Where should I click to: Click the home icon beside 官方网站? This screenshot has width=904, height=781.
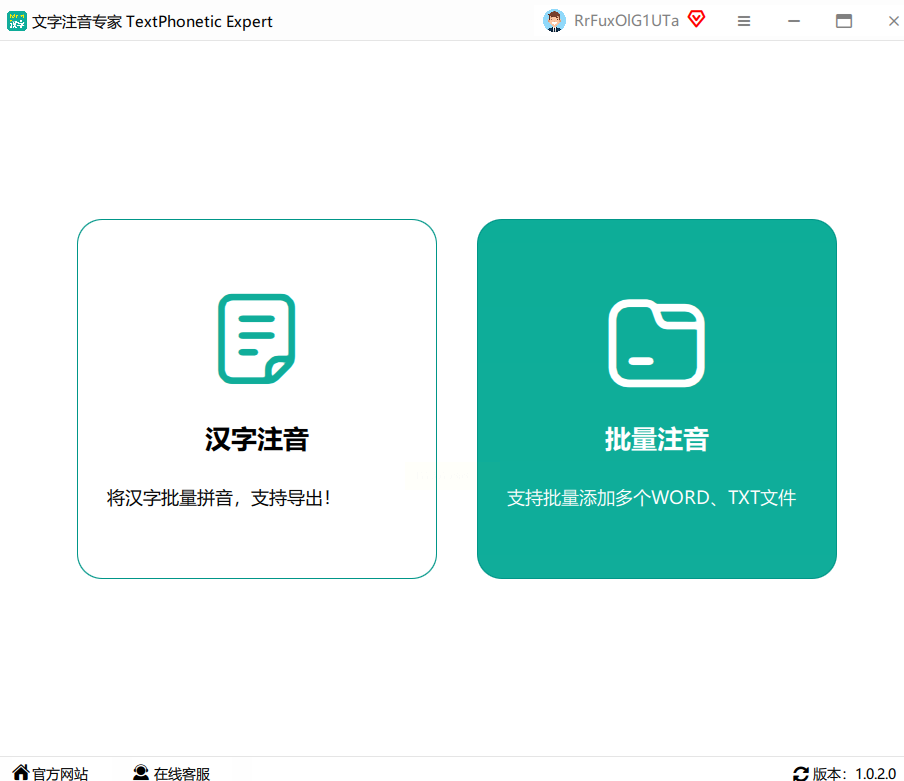coord(21,773)
